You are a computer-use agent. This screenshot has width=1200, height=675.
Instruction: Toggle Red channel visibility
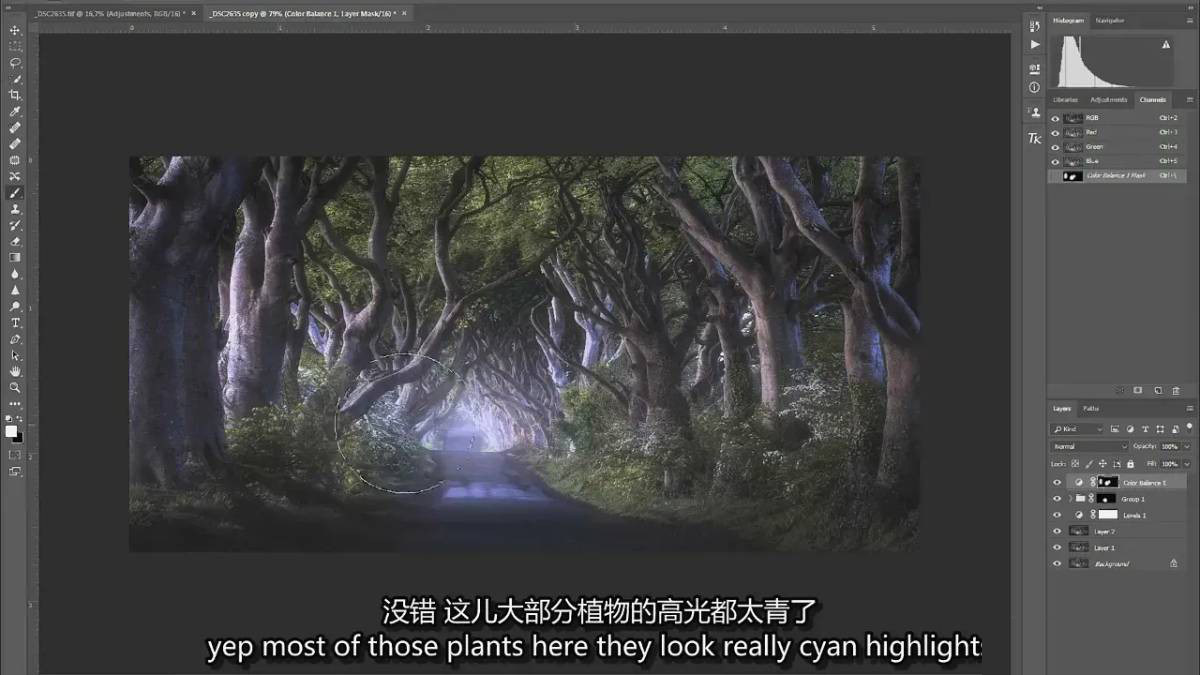point(1056,132)
